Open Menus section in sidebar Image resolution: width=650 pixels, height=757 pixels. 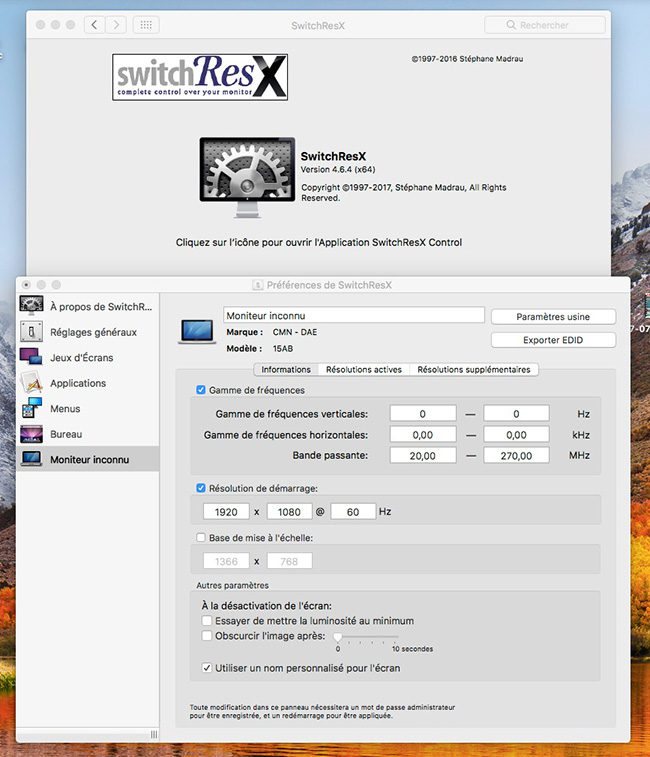87,409
